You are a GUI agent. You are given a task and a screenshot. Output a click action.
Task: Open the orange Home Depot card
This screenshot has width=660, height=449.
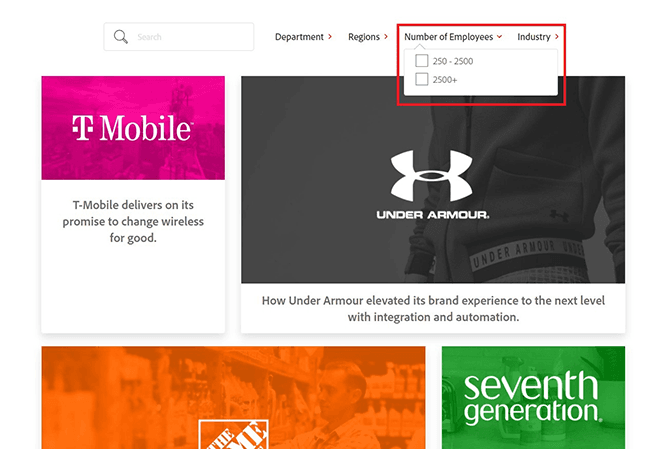click(x=233, y=398)
